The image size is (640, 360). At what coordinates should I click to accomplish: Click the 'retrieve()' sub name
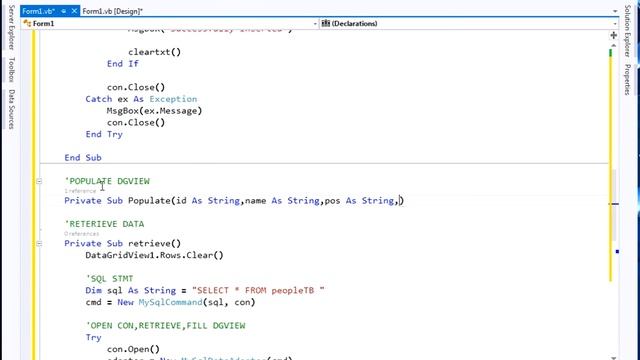[154, 244]
